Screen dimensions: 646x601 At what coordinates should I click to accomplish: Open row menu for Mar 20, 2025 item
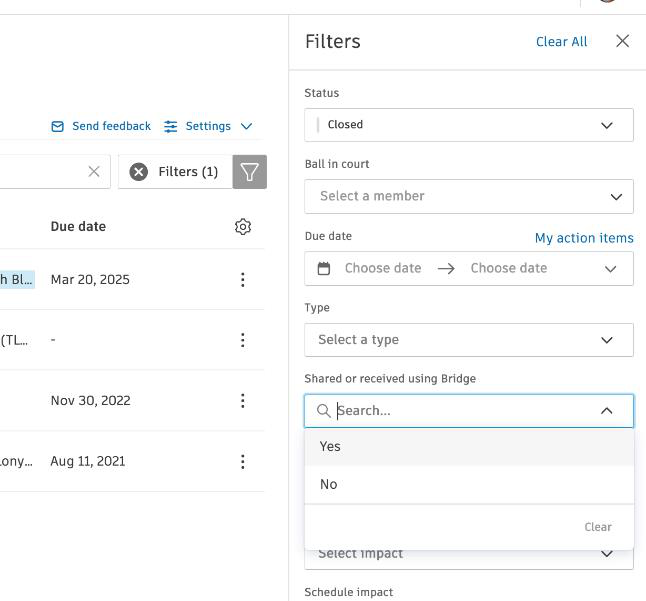(242, 280)
